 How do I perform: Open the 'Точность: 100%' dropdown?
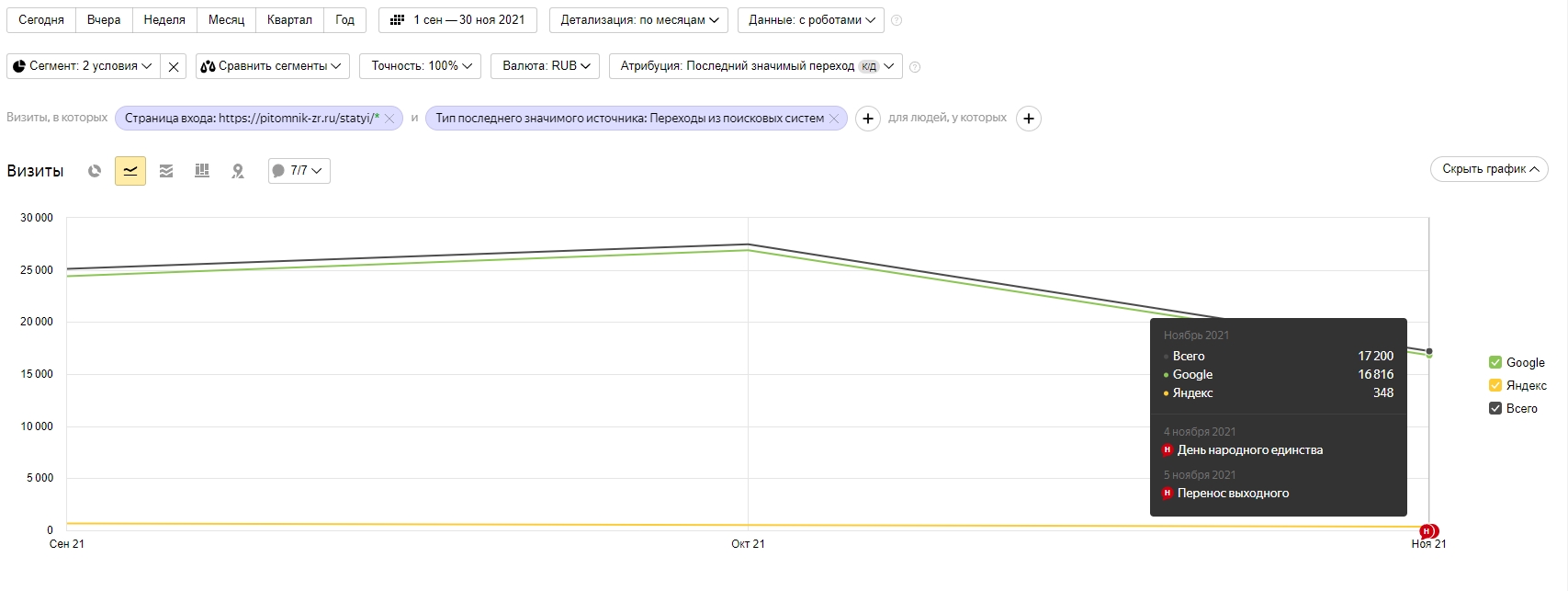pyautogui.click(x=421, y=66)
